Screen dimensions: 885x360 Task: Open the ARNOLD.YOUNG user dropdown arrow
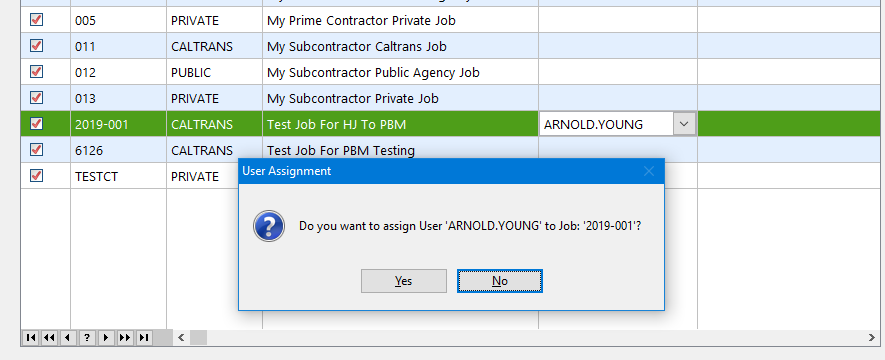[x=684, y=124]
